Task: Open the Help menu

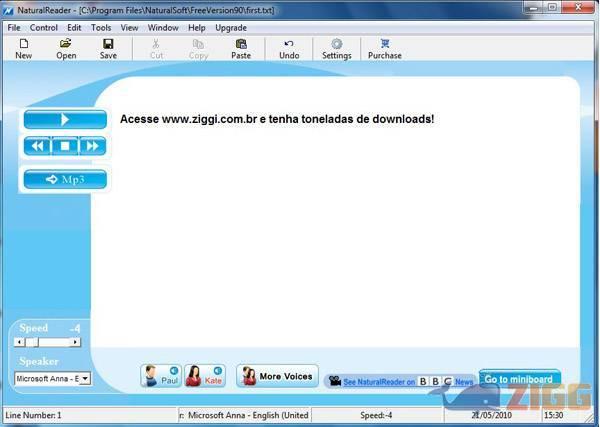Action: pyautogui.click(x=197, y=28)
